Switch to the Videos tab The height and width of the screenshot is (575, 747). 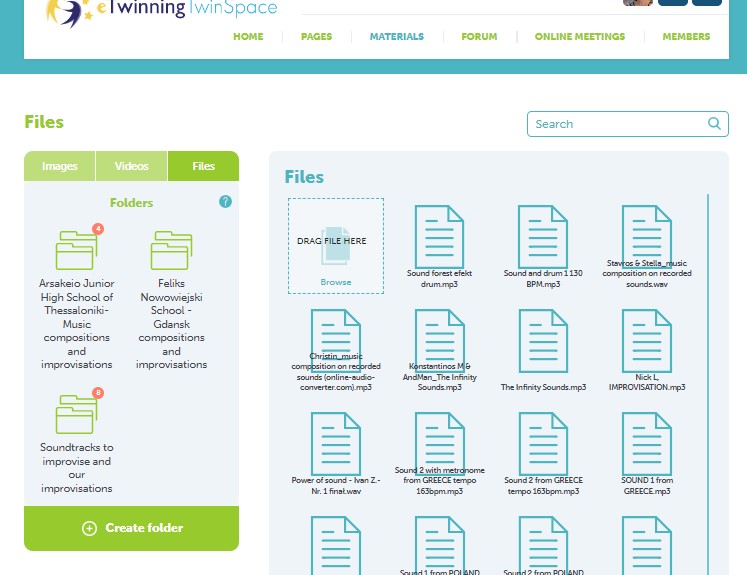[x=131, y=166]
